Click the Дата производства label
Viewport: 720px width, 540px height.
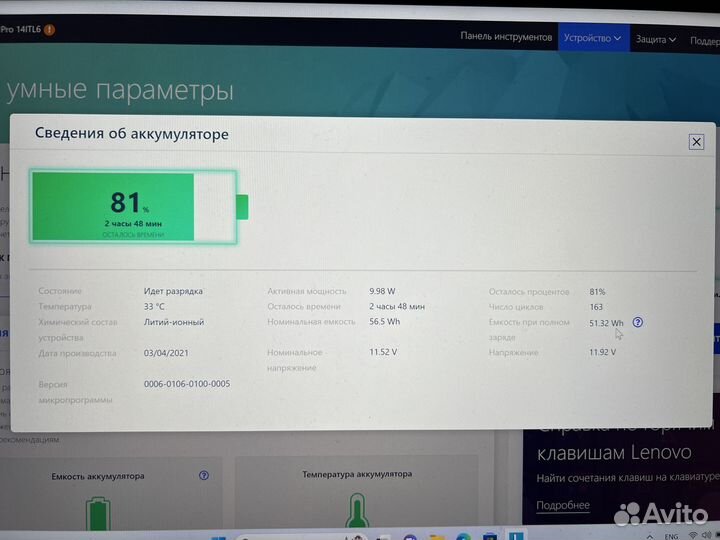pyautogui.click(x=77, y=353)
